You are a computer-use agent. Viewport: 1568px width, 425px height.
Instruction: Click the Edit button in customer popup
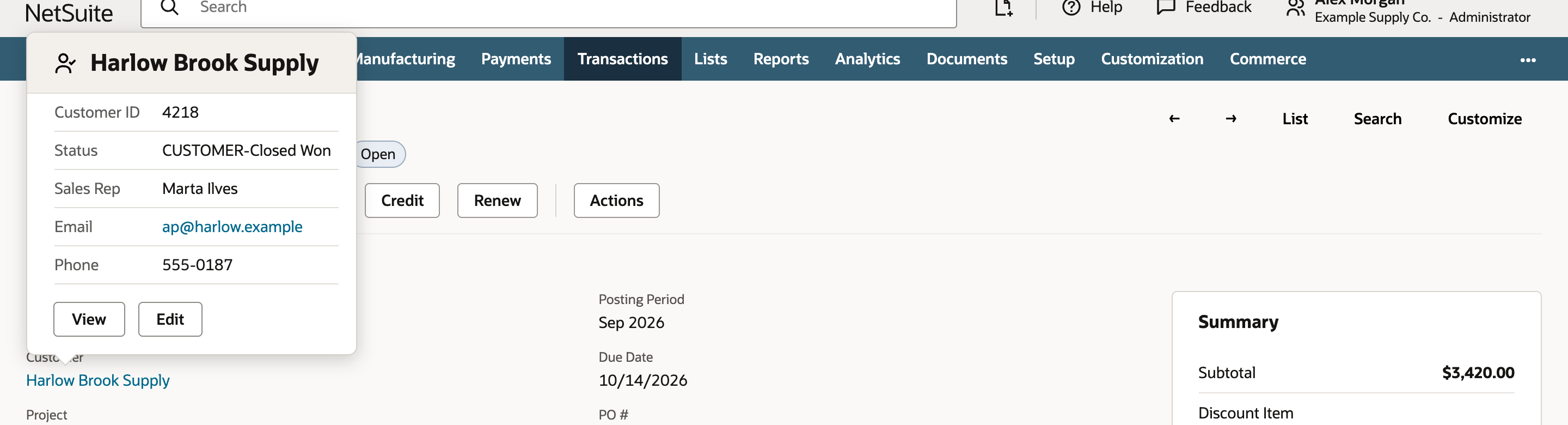coord(170,319)
